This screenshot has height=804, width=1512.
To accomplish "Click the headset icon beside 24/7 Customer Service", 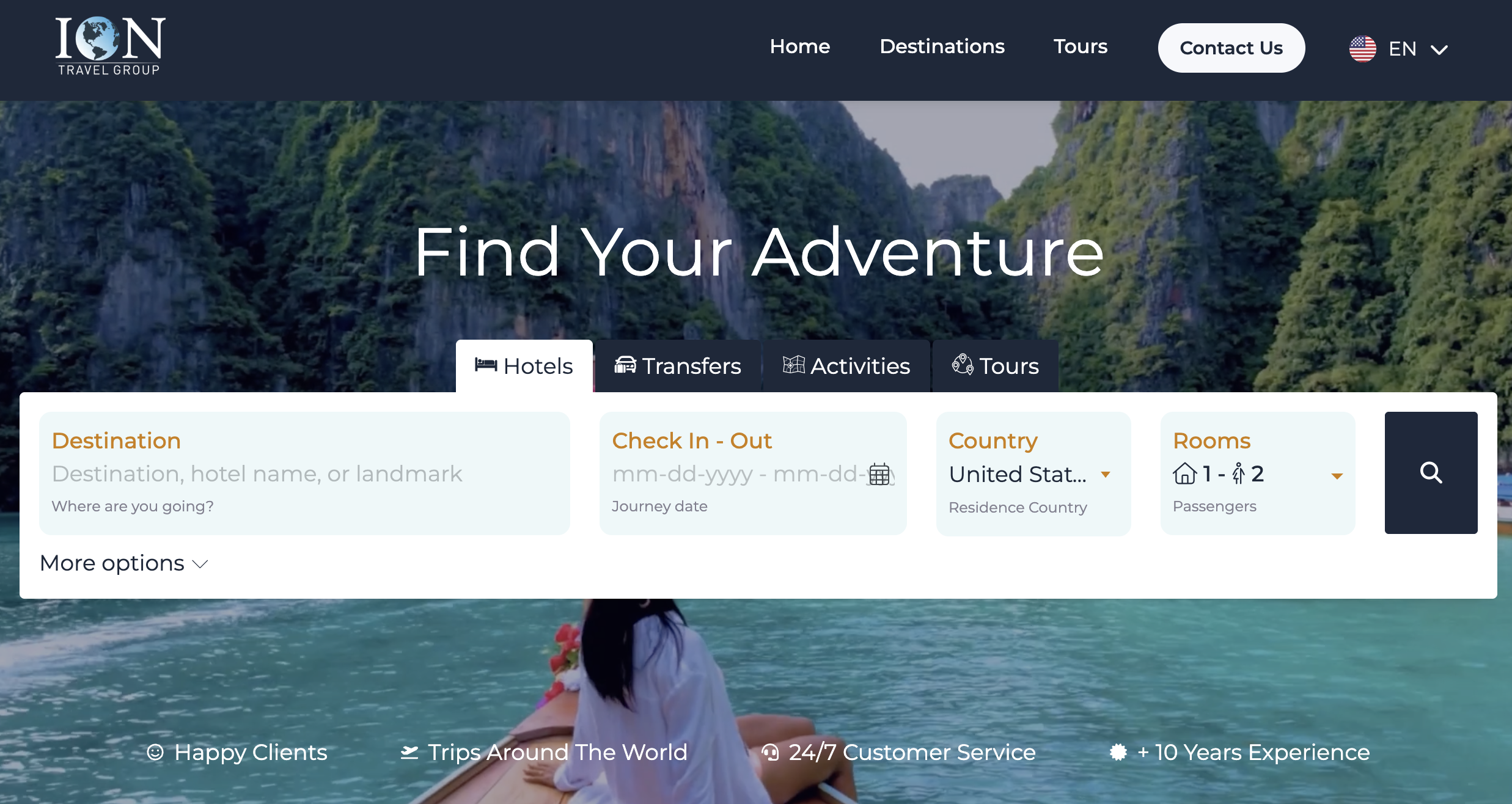I will click(x=770, y=752).
